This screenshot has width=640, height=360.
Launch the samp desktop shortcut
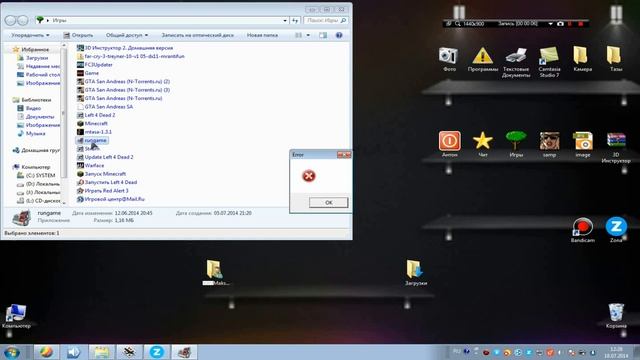coord(549,144)
